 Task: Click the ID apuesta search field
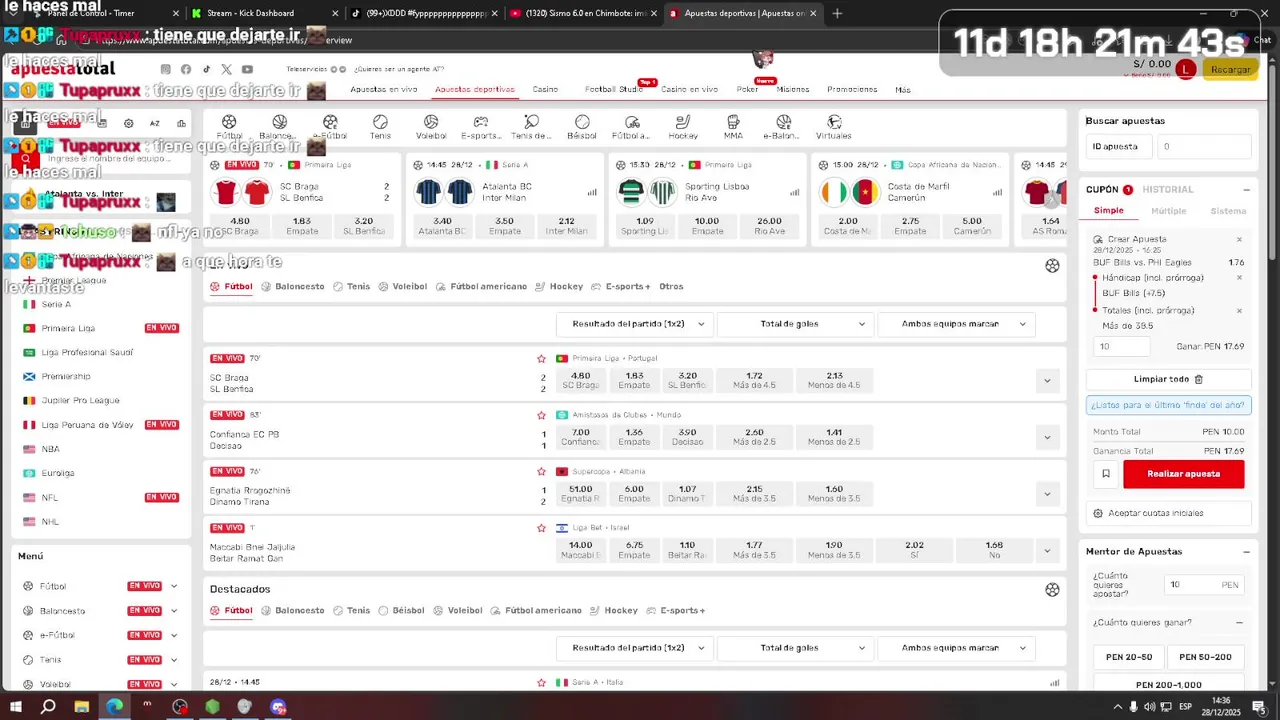coord(1203,146)
